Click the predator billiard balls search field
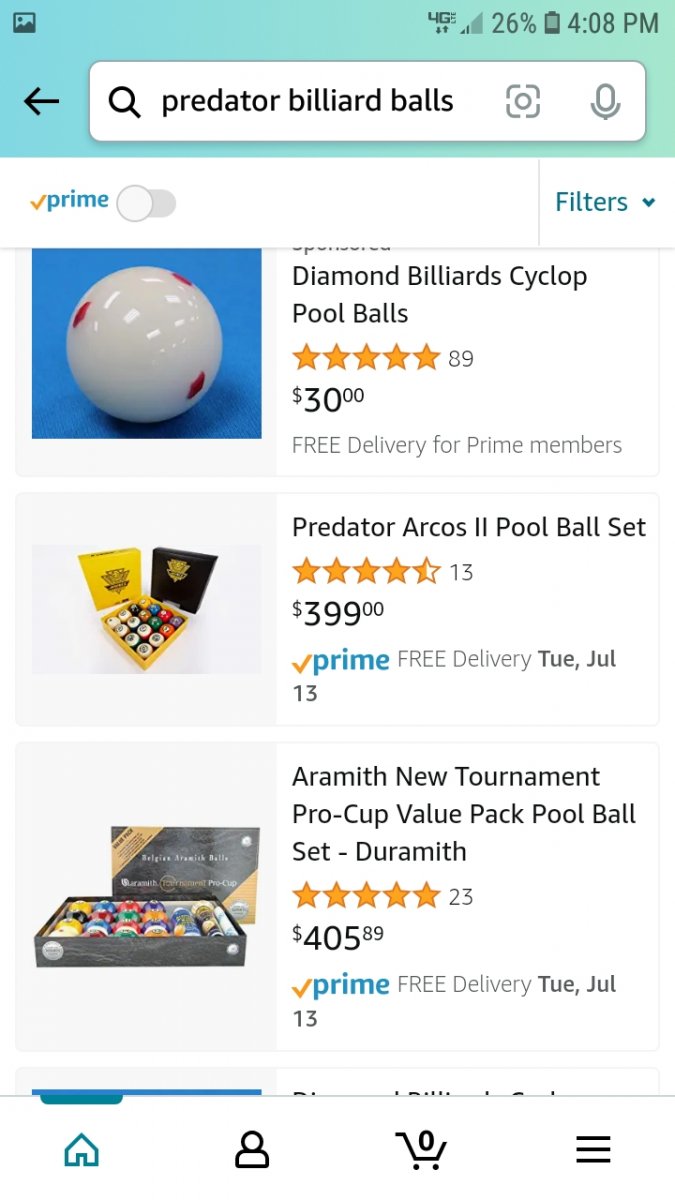675x1200 pixels. [x=308, y=101]
